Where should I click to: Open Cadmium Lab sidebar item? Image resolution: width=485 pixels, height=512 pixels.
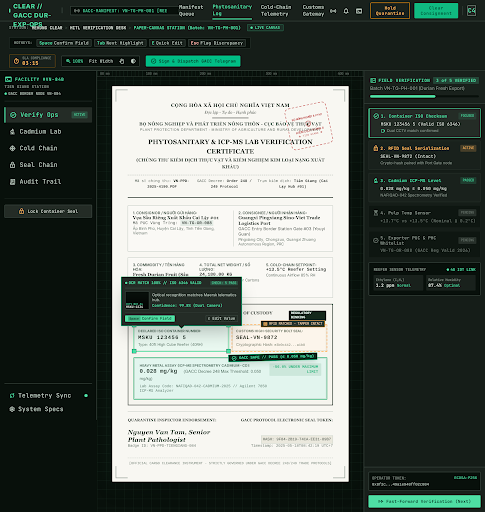point(48,132)
